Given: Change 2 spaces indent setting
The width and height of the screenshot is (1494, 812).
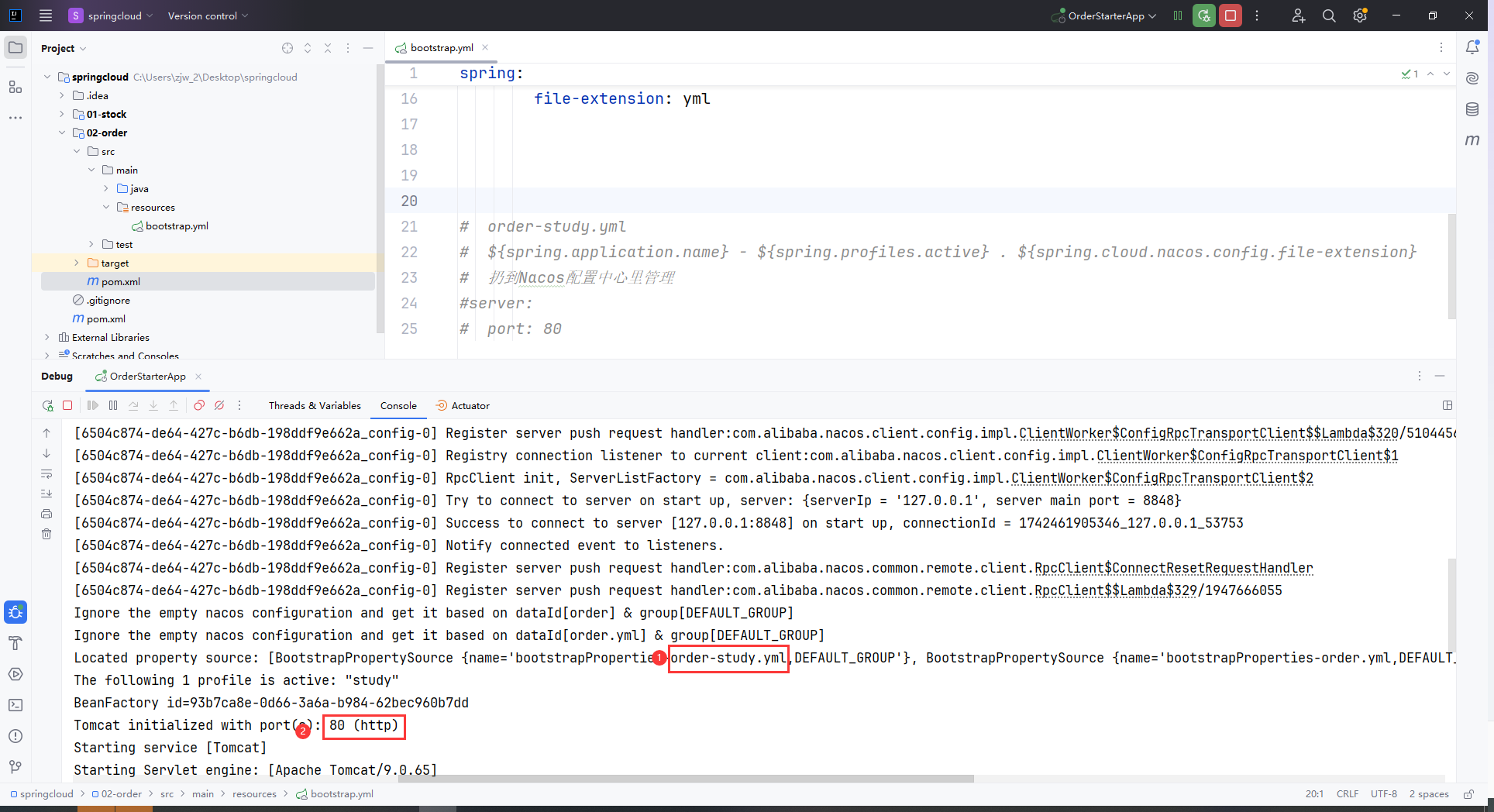Looking at the screenshot, I should pos(1428,793).
